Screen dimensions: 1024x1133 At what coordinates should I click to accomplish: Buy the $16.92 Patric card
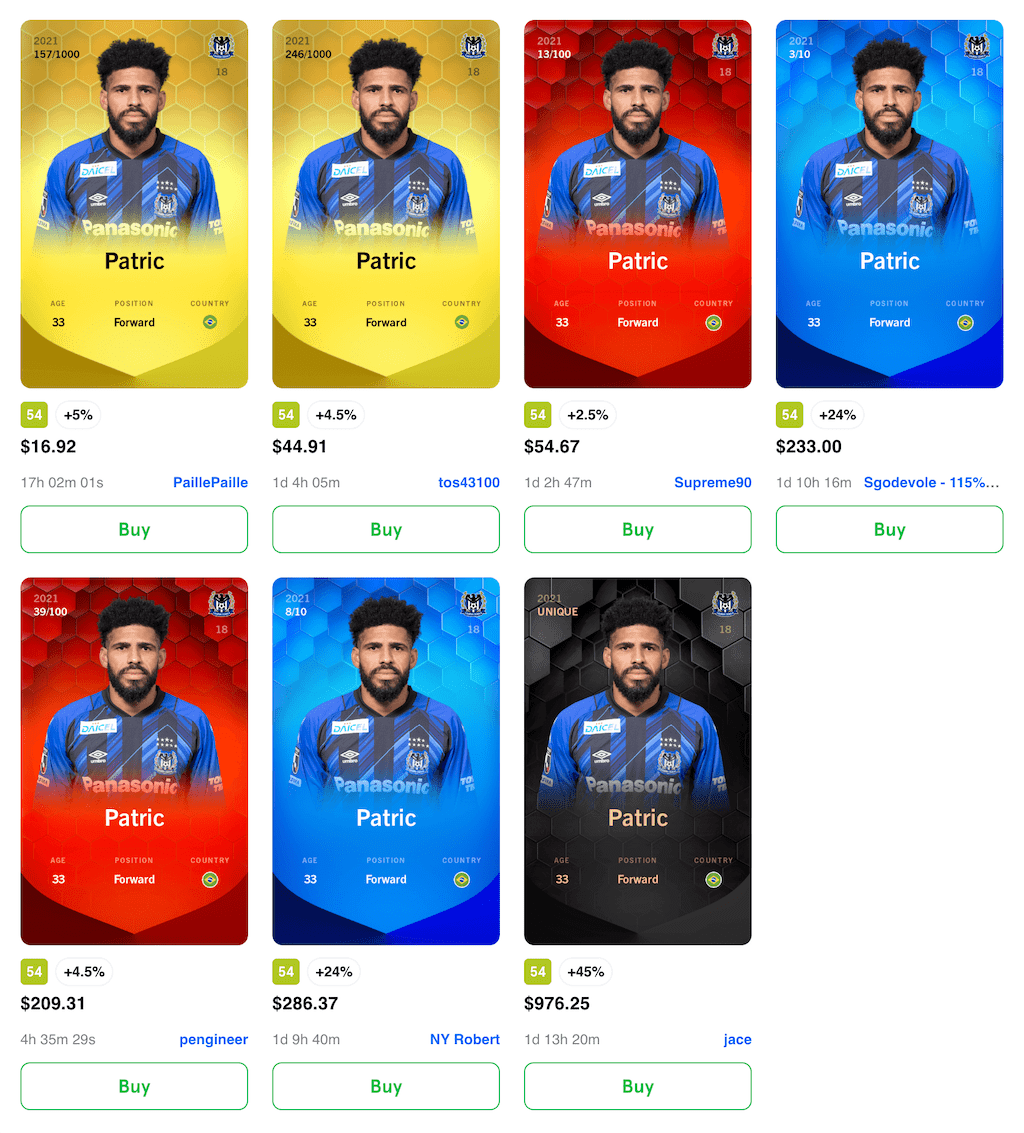tap(134, 530)
